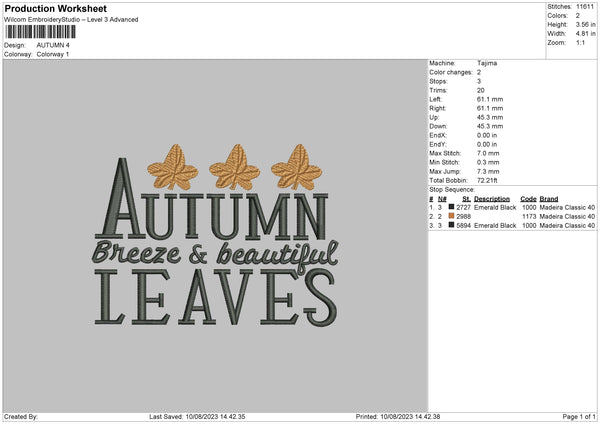Click the Stitches count 11611
Image resolution: width=600 pixels, height=424 pixels.
[x=587, y=8]
